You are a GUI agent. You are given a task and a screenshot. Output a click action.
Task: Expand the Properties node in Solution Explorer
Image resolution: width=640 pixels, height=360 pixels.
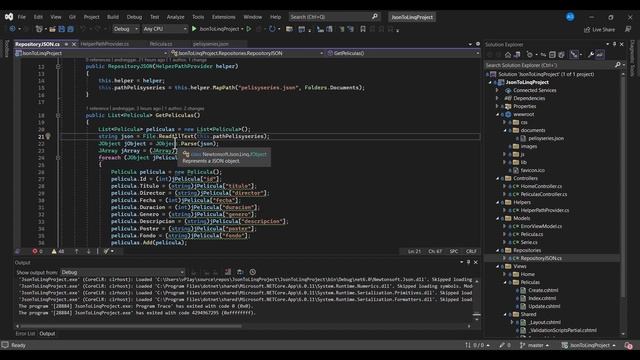(497, 107)
